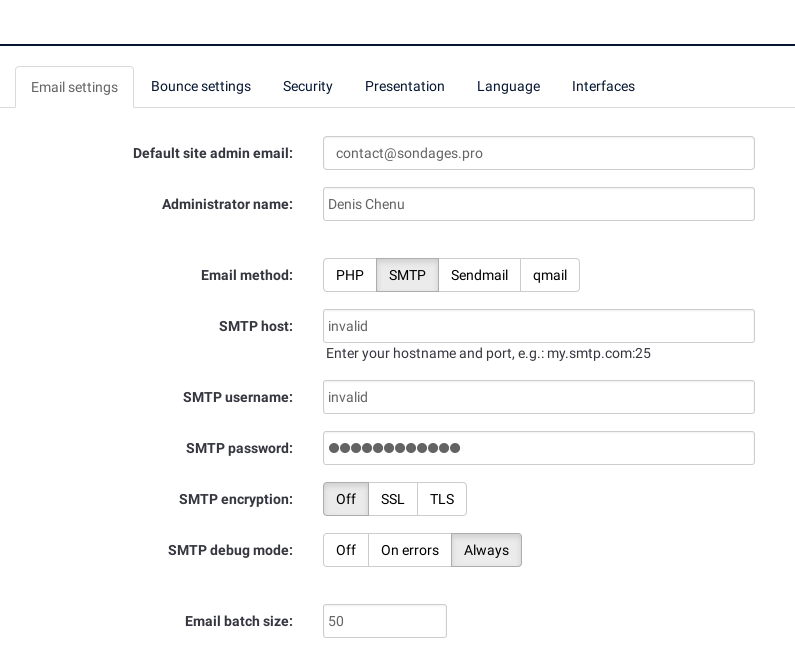Open the Interfaces tab
This screenshot has width=795, height=668.
tap(603, 86)
